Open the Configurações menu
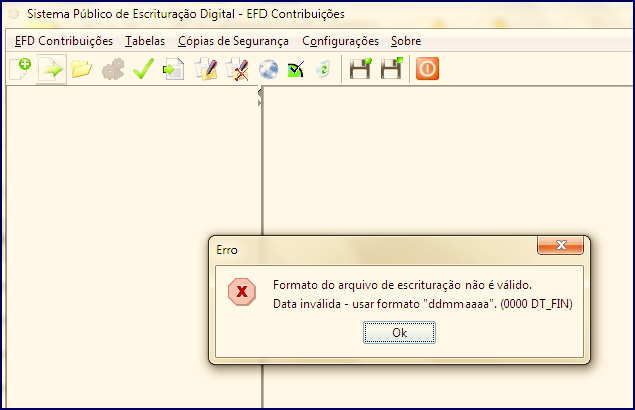The width and height of the screenshot is (635, 410). point(340,41)
